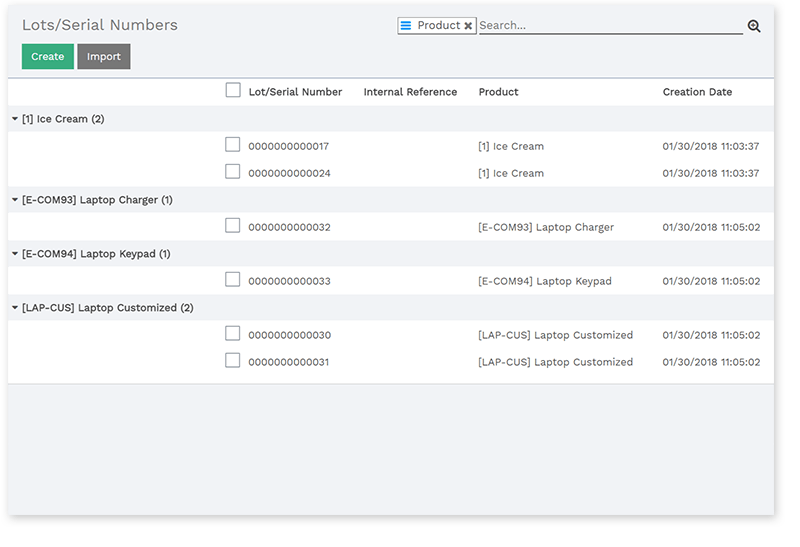Open the [E-COM94] Laptop Keypad product link

(544, 281)
